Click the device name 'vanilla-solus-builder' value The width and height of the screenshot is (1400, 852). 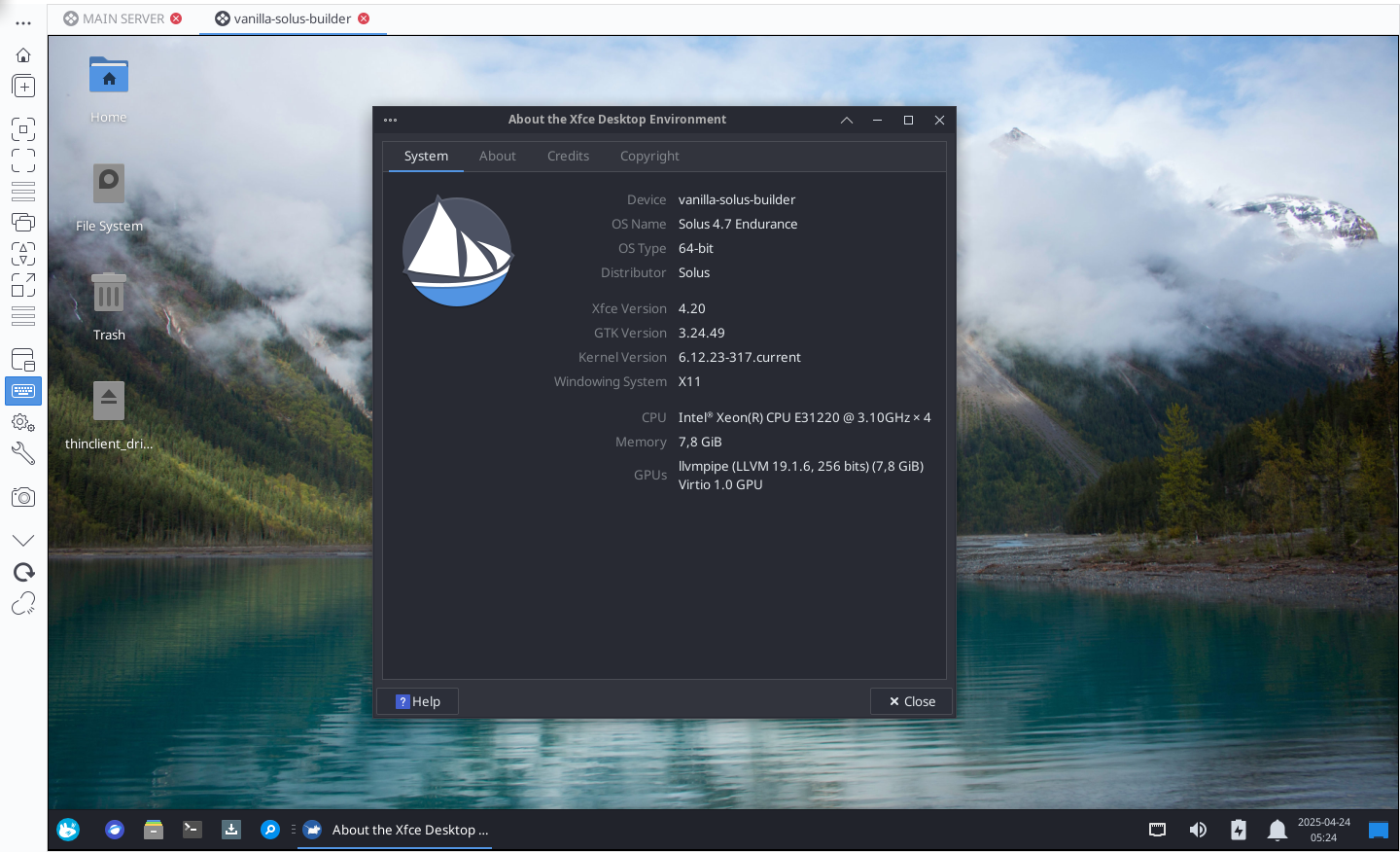pos(737,199)
